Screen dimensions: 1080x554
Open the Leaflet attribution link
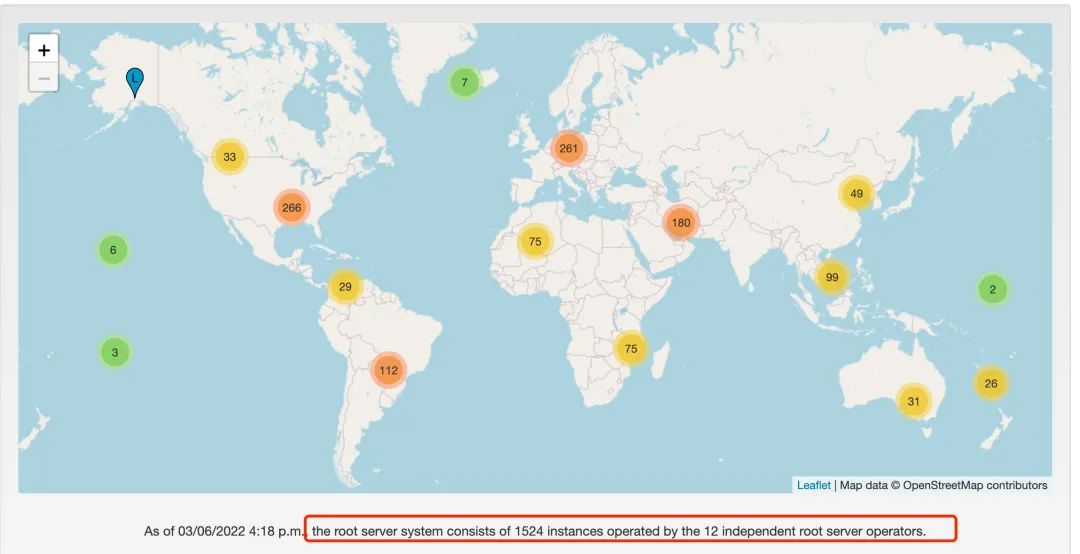pos(813,485)
